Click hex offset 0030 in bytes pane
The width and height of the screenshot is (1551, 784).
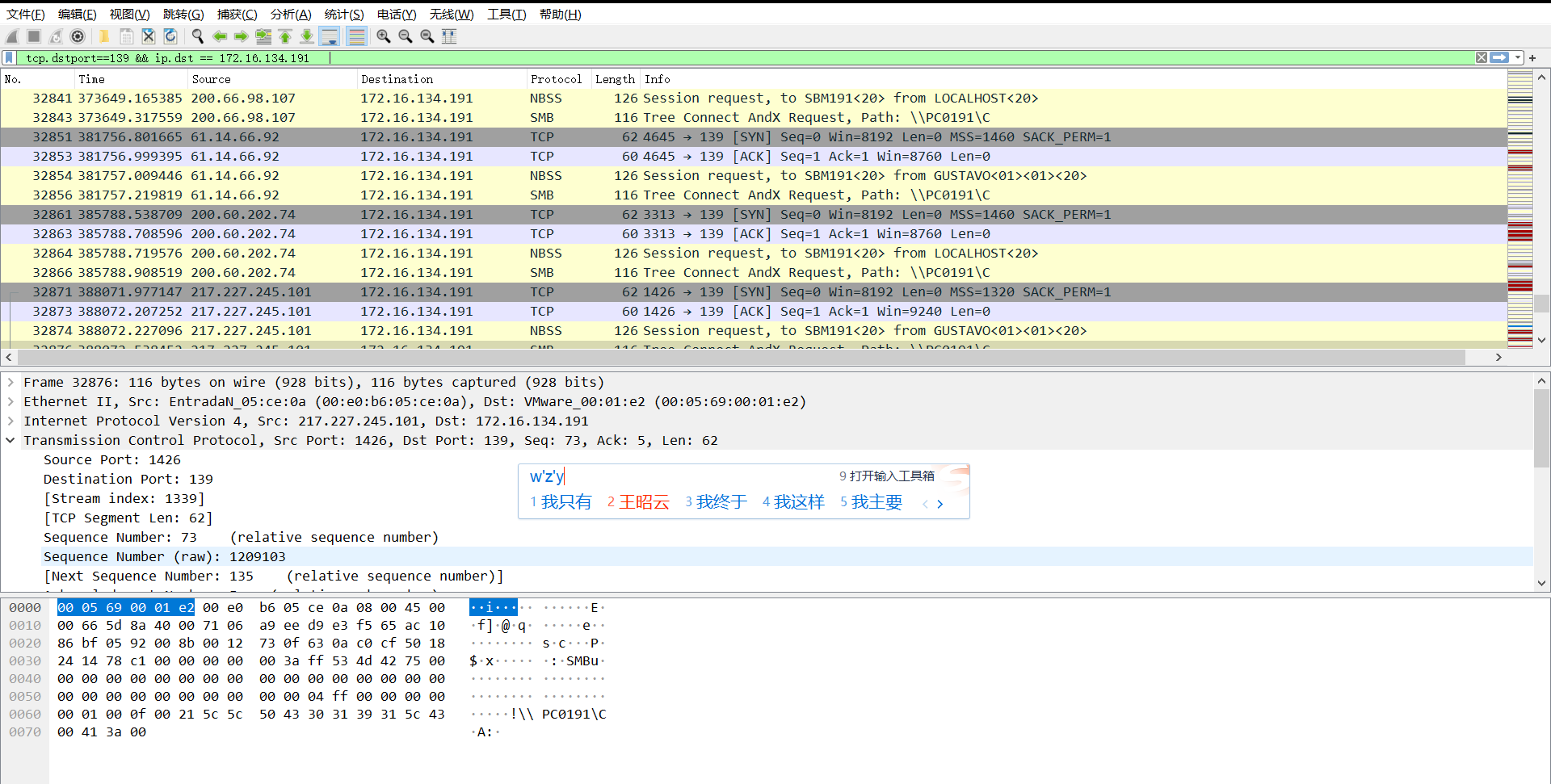[25, 660]
